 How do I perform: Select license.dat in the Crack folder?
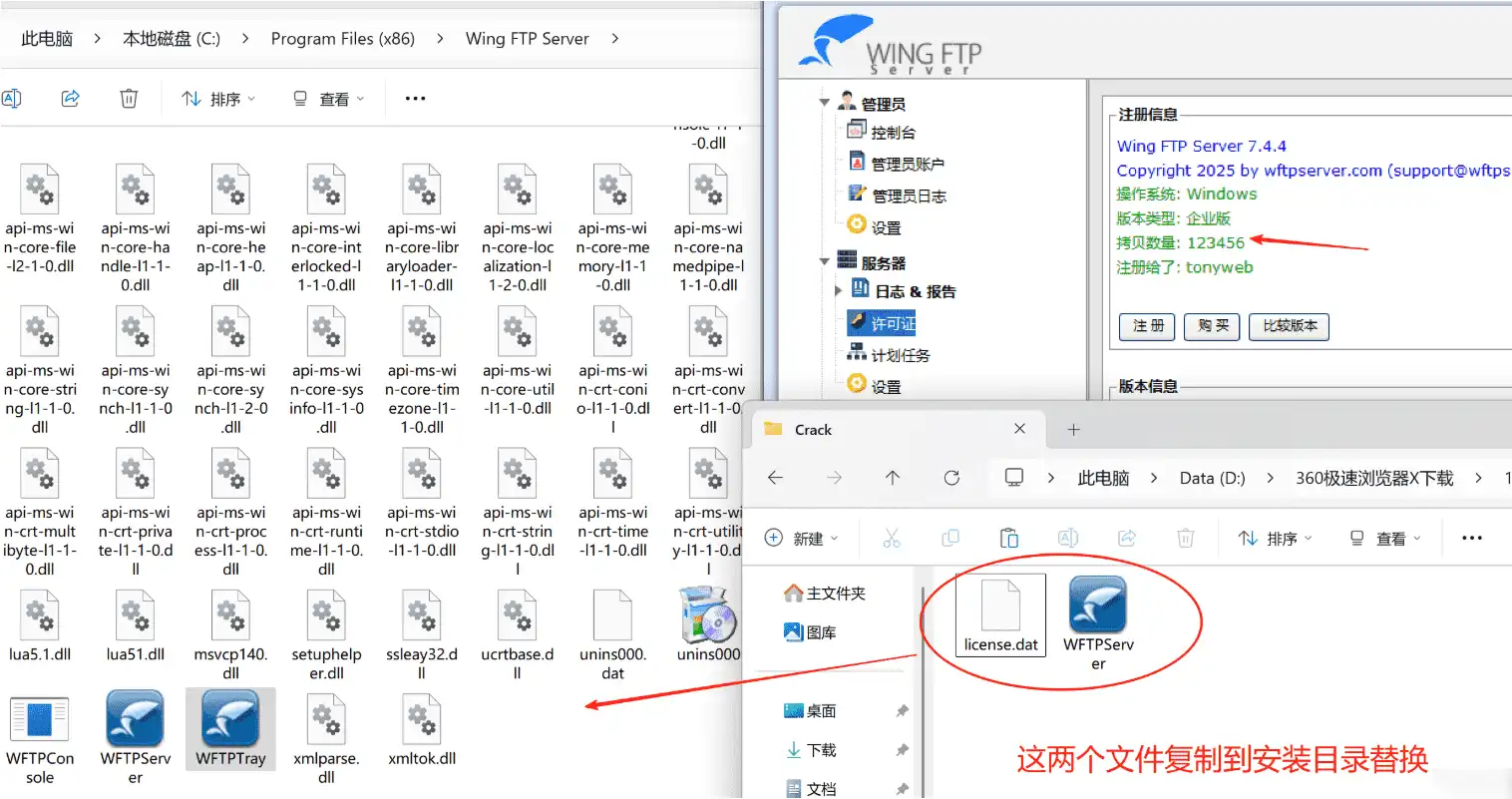1000,615
